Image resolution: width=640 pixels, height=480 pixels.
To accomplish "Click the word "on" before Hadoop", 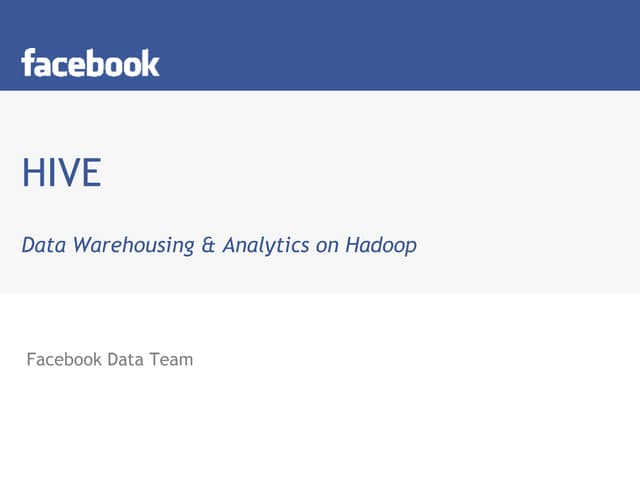I will click(x=328, y=245).
